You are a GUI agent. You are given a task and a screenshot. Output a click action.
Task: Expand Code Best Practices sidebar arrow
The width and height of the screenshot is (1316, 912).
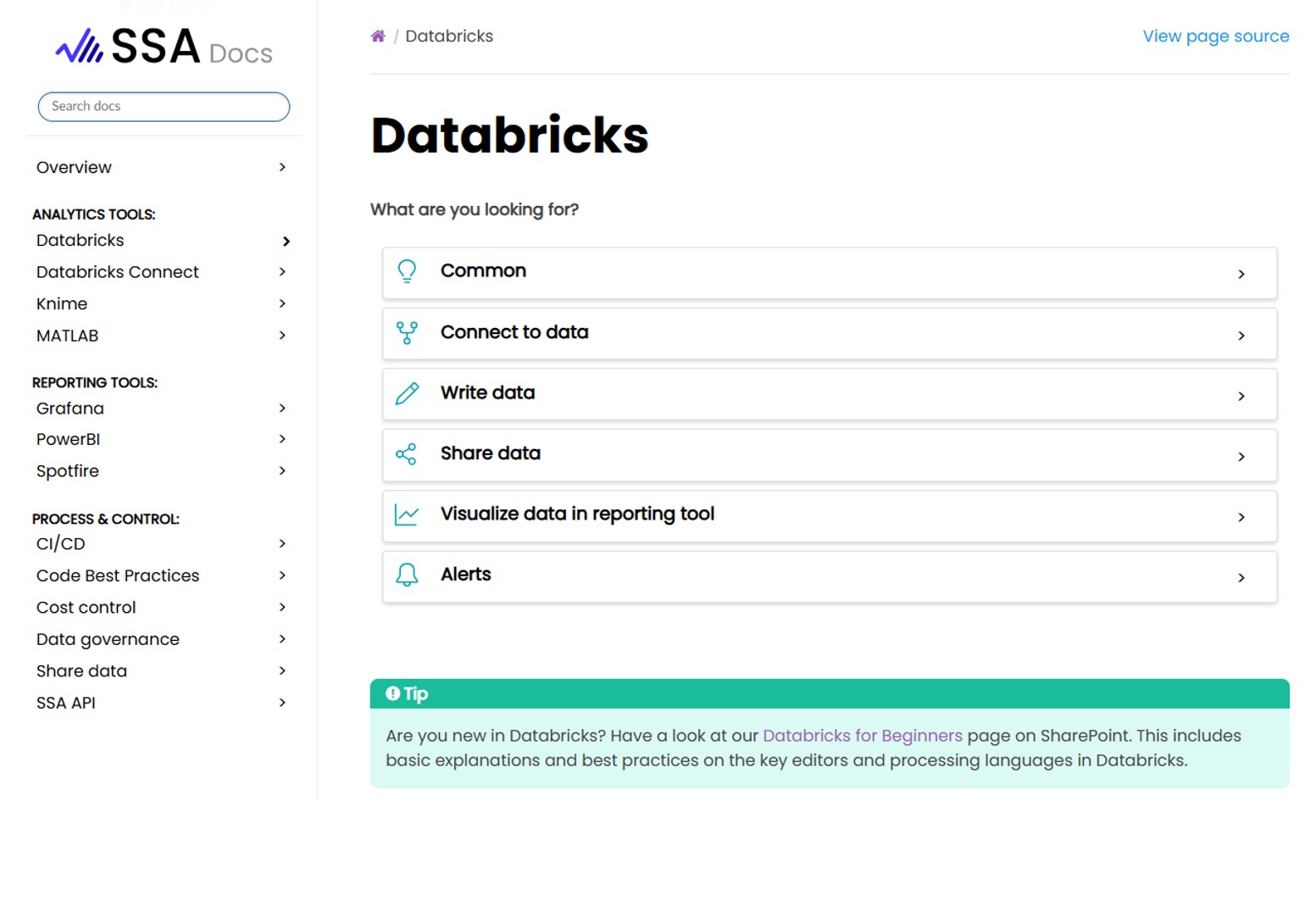click(x=282, y=576)
